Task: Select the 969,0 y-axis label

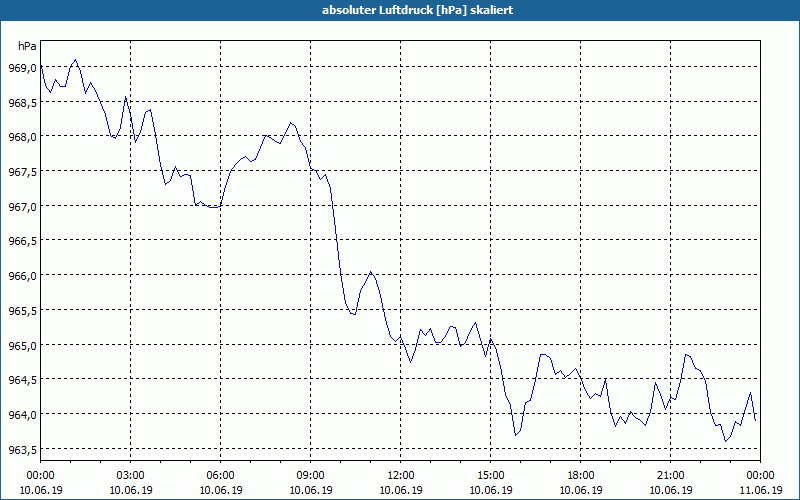Action: pyautogui.click(x=23, y=68)
